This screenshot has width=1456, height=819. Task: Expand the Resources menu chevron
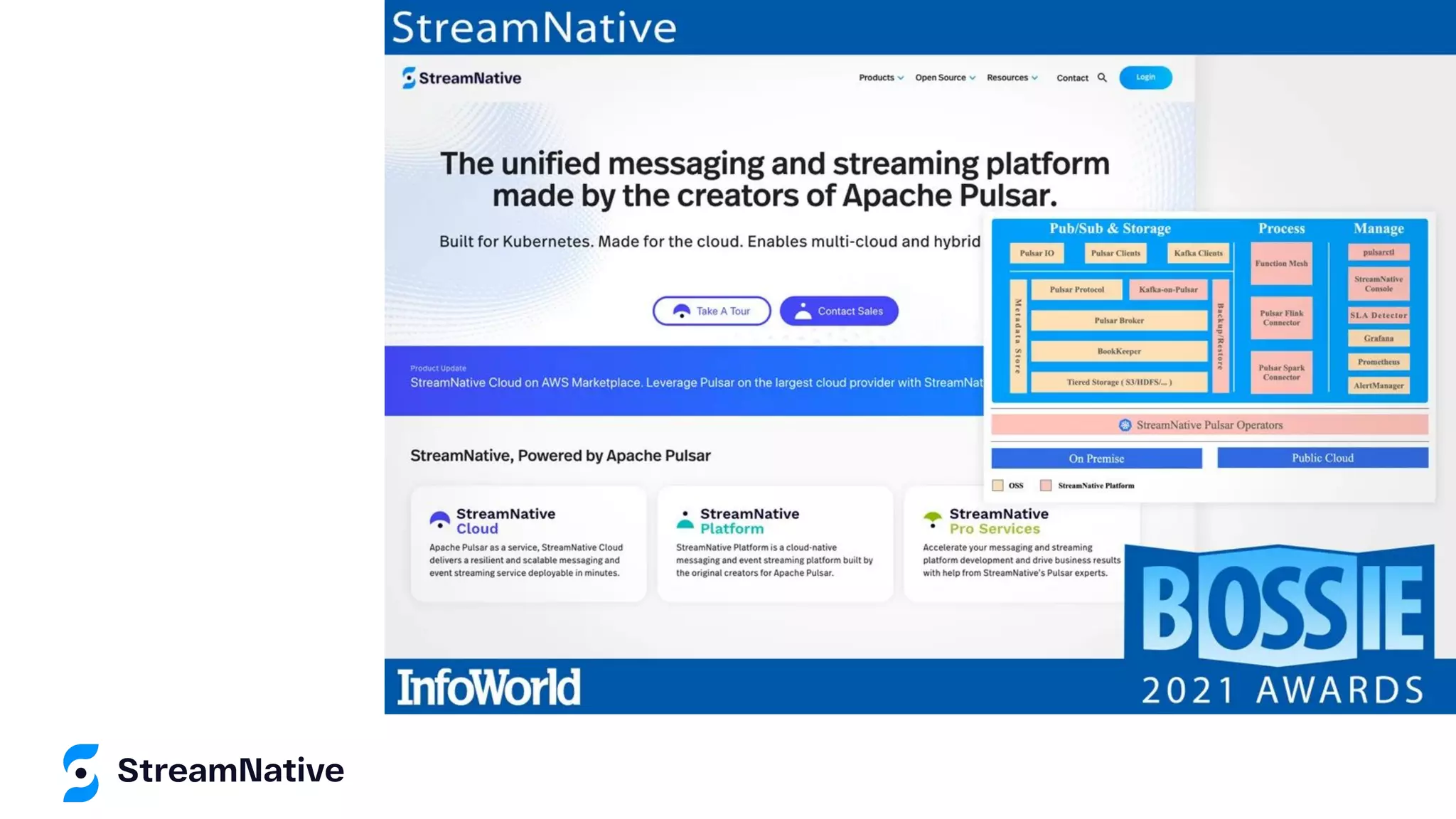pos(1034,78)
